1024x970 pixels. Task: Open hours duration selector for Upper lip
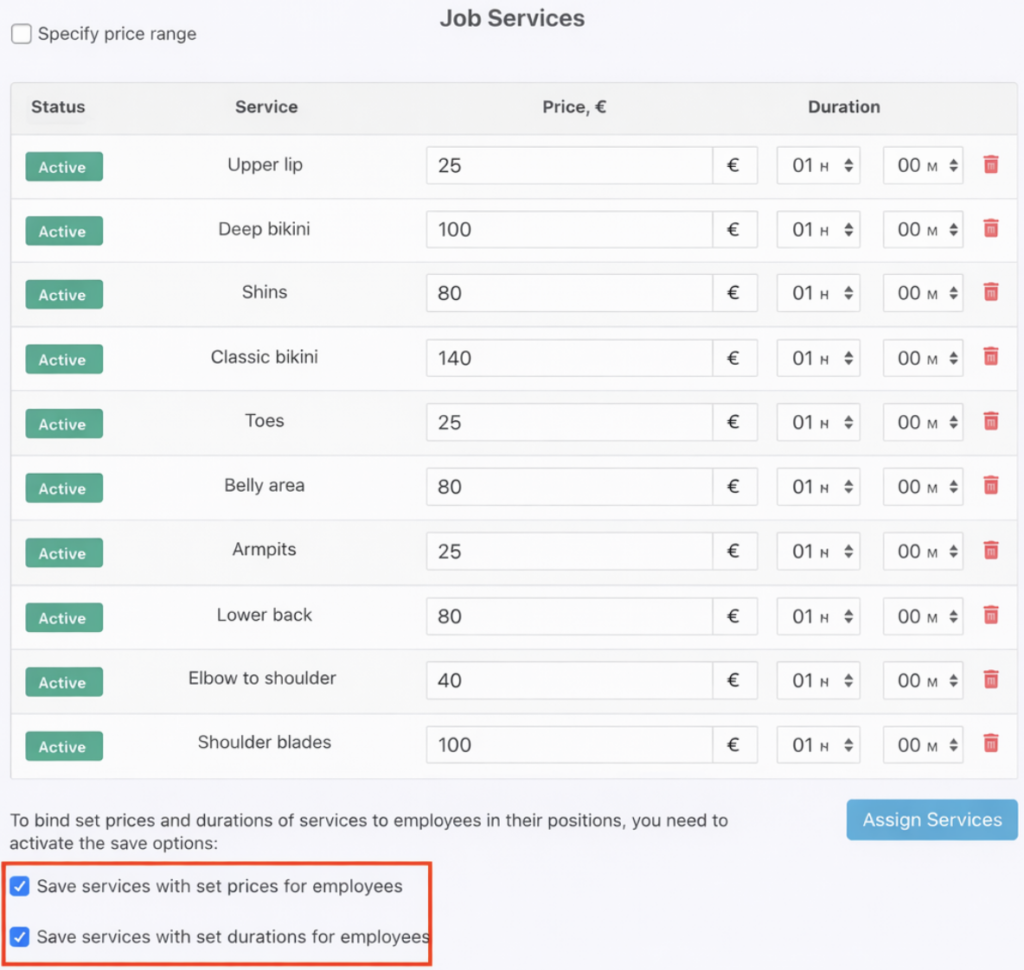tap(818, 166)
